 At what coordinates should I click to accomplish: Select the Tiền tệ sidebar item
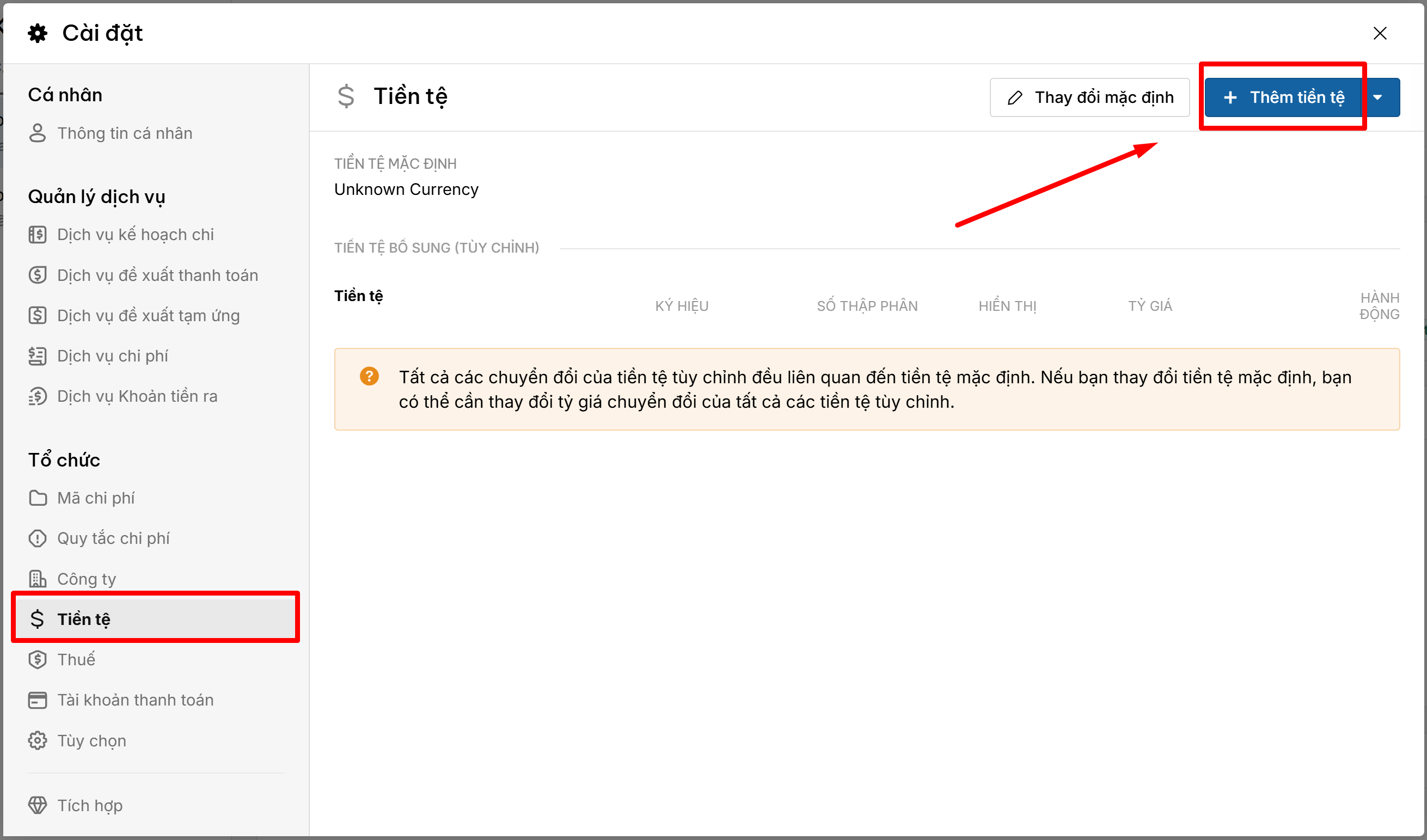coord(84,619)
